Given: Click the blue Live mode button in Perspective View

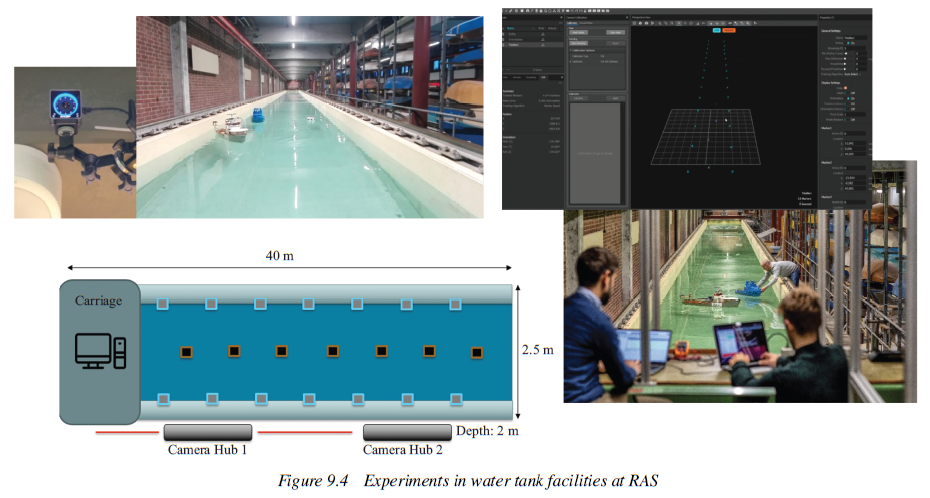Looking at the screenshot, I should tap(716, 31).
